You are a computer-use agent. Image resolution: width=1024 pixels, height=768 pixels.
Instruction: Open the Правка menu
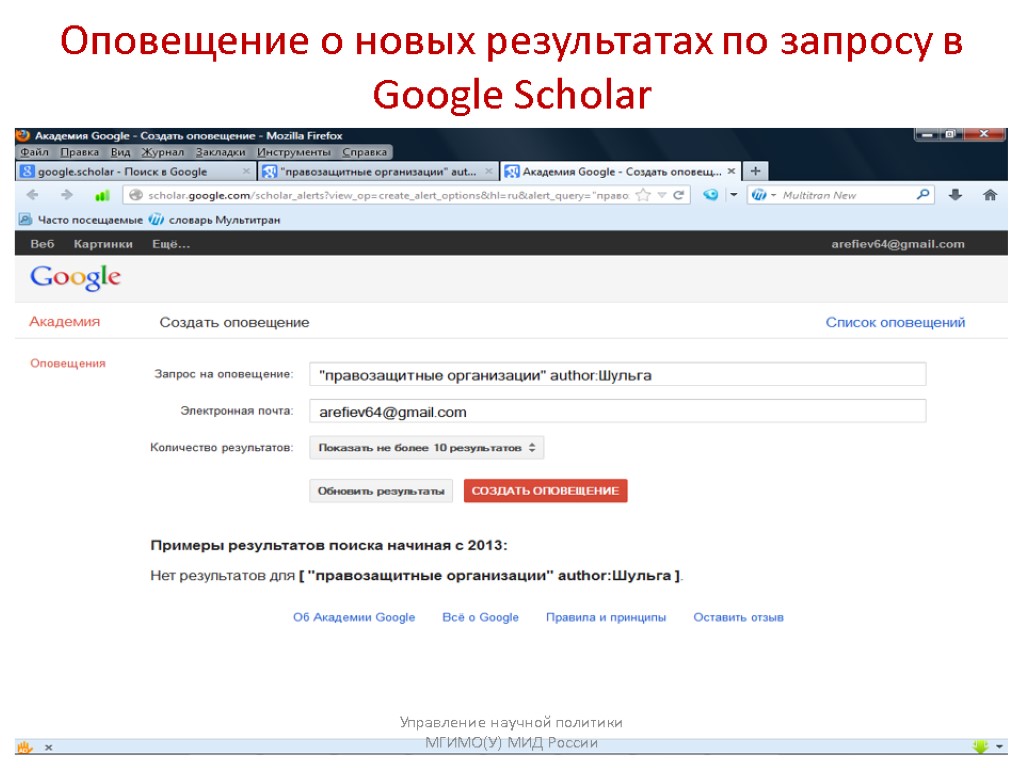pyautogui.click(x=79, y=152)
